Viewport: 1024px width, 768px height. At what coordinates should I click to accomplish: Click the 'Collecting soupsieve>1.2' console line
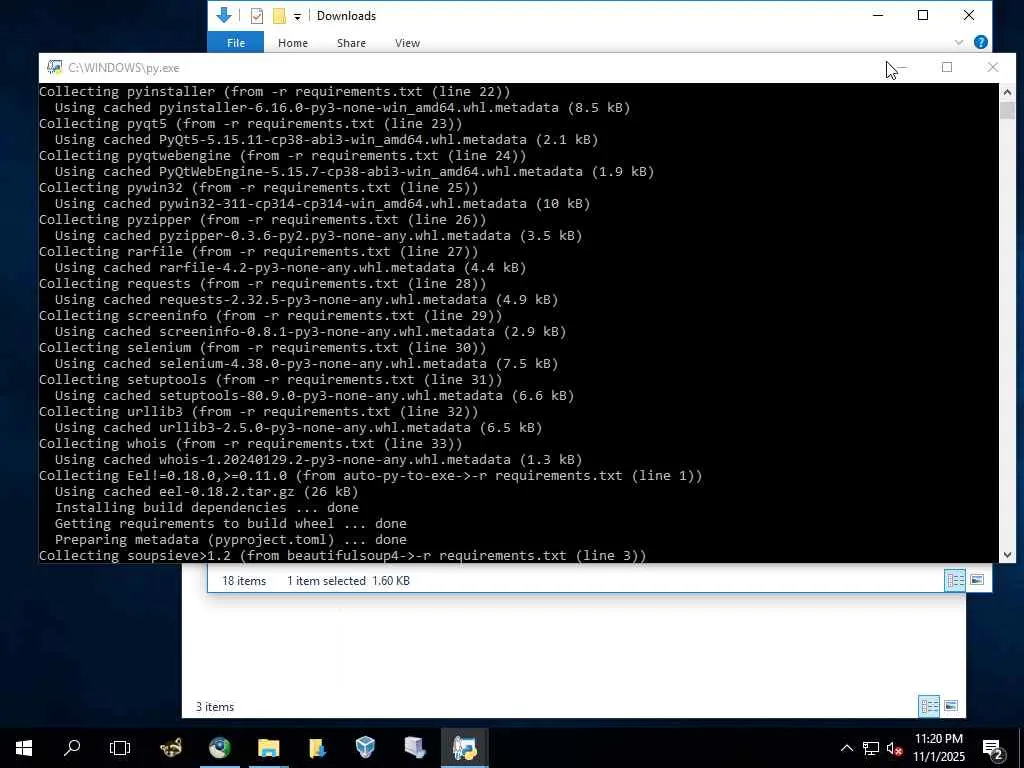click(x=342, y=555)
